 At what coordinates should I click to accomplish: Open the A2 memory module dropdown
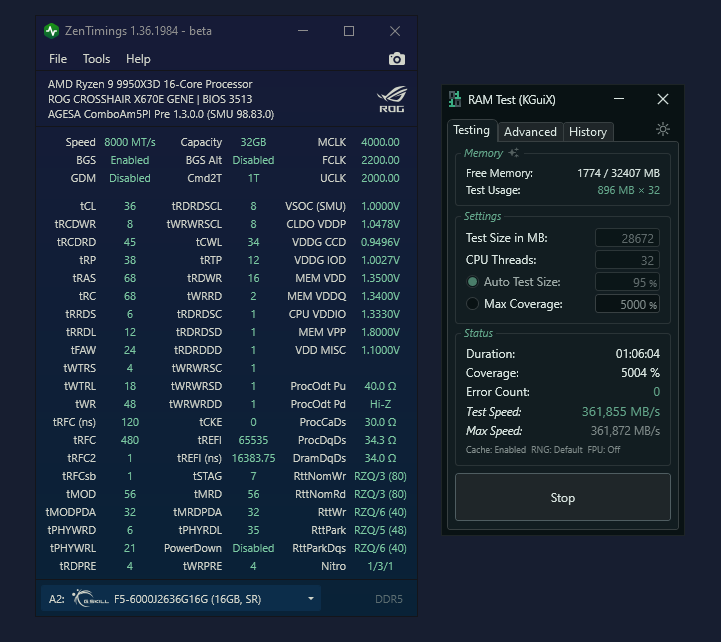(310, 599)
